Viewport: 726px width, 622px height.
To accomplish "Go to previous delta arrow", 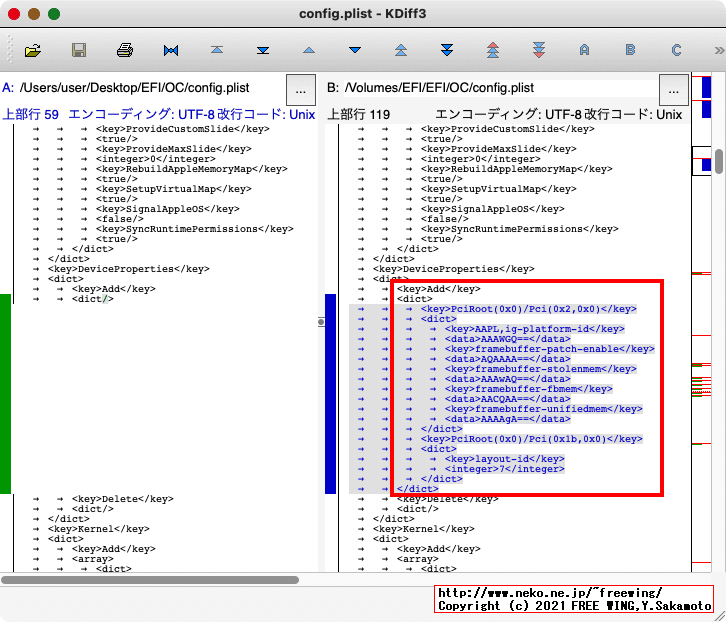I will 309,50.
